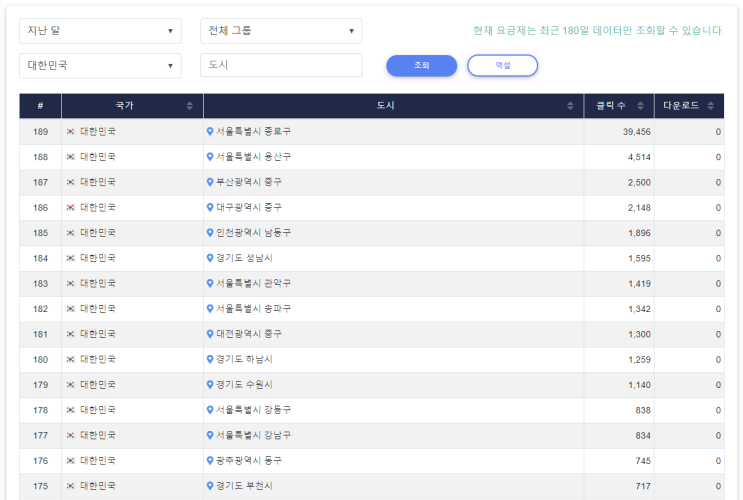
Task: Select the click count 2,148
Action: pyautogui.click(x=639, y=208)
